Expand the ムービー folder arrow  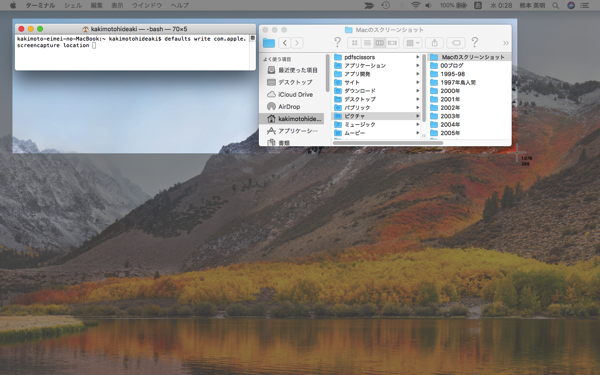[x=417, y=133]
